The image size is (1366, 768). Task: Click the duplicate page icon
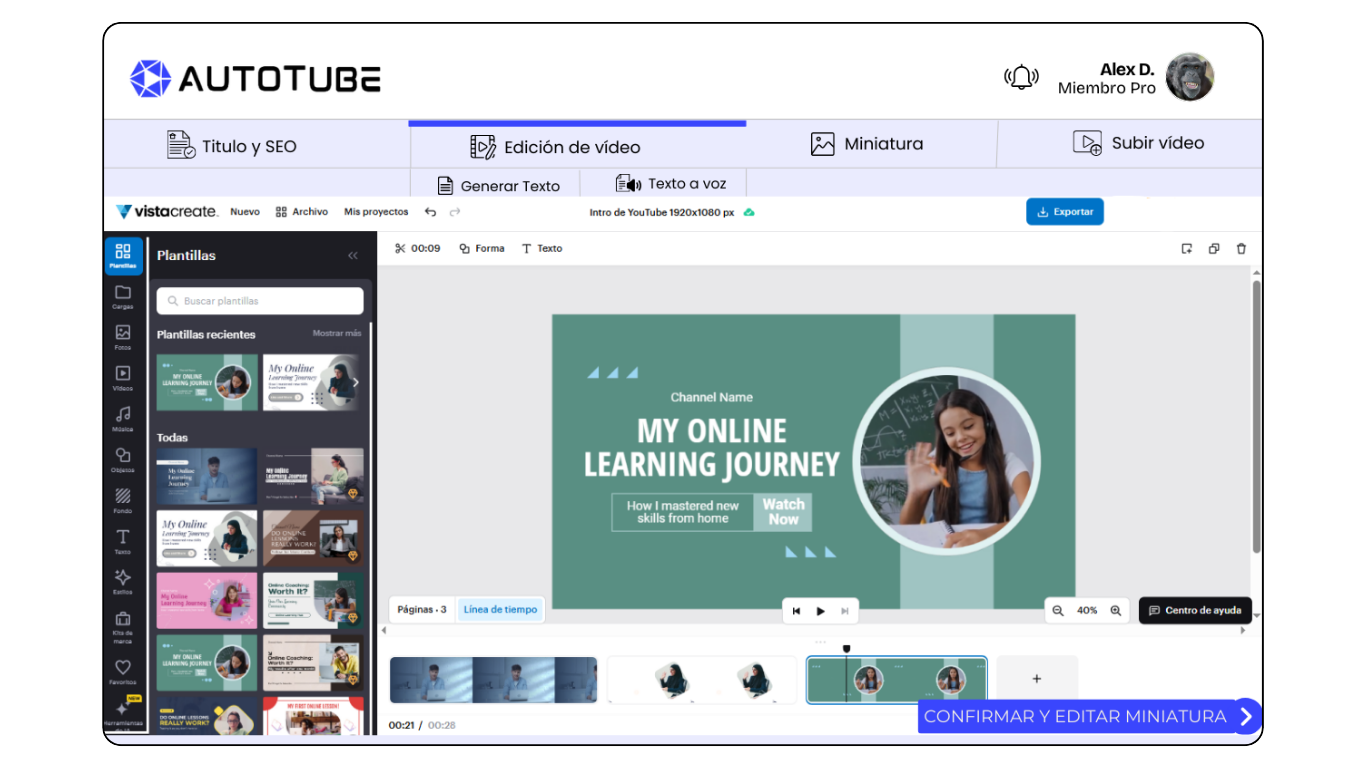point(1213,249)
